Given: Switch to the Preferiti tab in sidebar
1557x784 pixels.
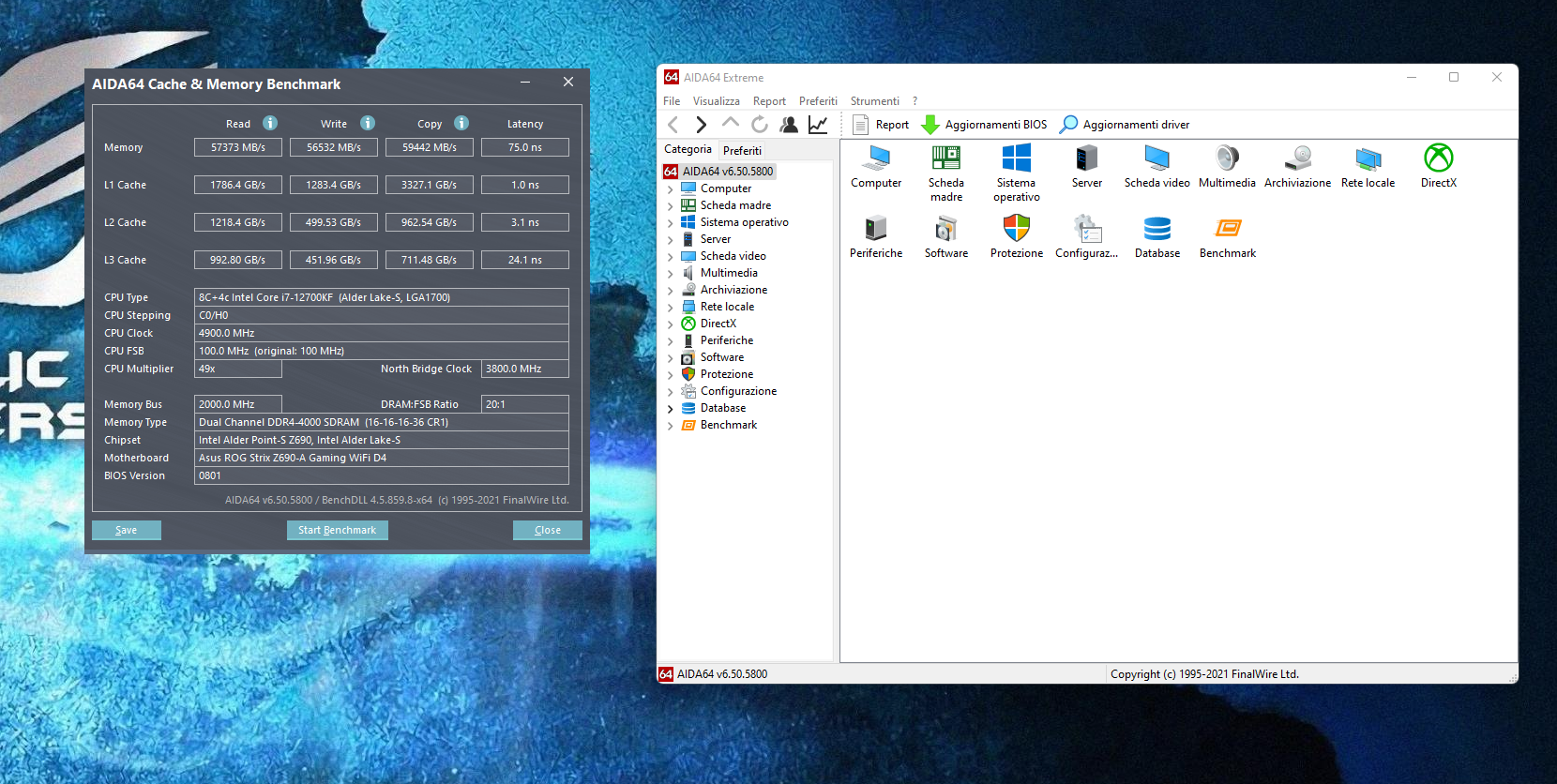Looking at the screenshot, I should [x=742, y=150].
